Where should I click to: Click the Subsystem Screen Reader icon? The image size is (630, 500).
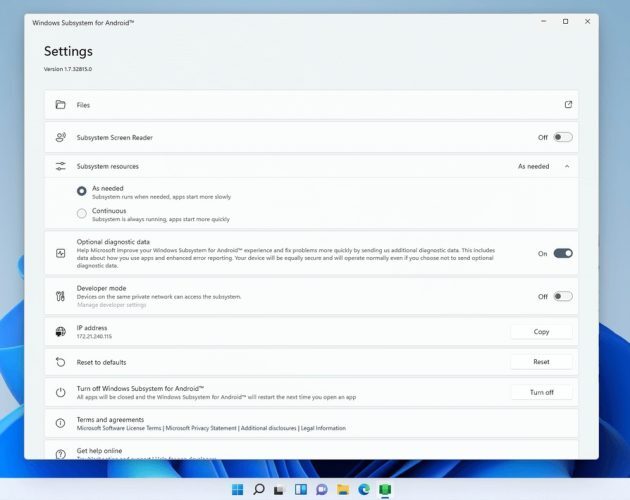(60, 137)
